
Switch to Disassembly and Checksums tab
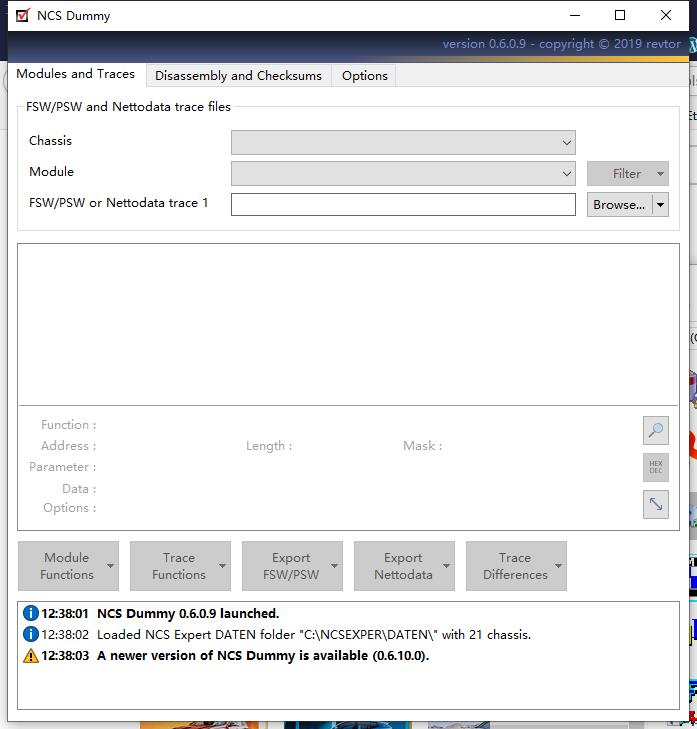pyautogui.click(x=238, y=75)
